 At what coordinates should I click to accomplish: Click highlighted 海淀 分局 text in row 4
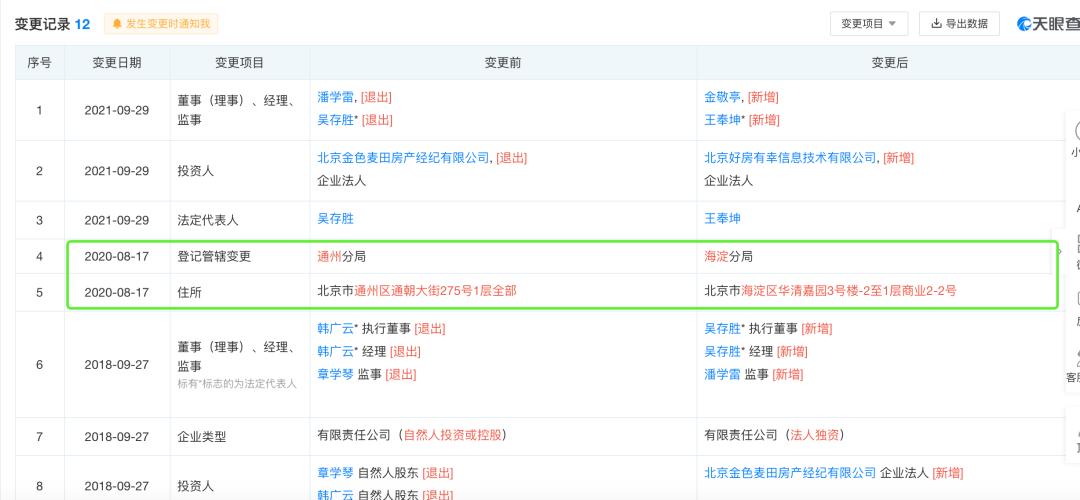[717, 257]
